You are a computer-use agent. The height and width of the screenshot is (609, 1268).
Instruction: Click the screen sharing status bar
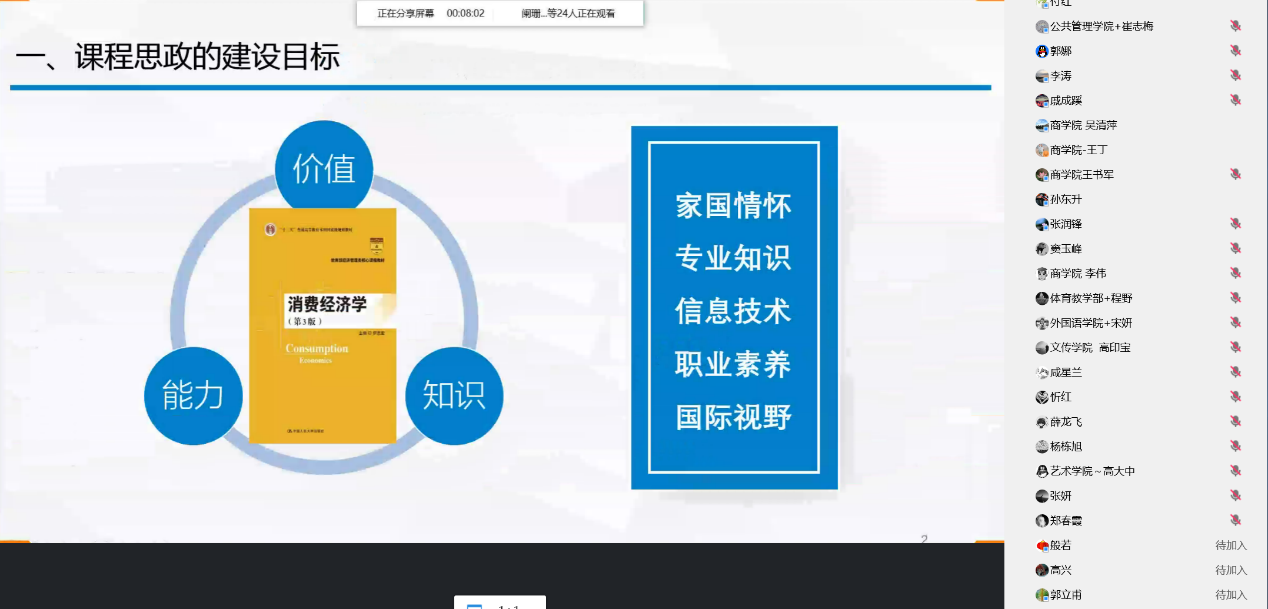click(500, 13)
